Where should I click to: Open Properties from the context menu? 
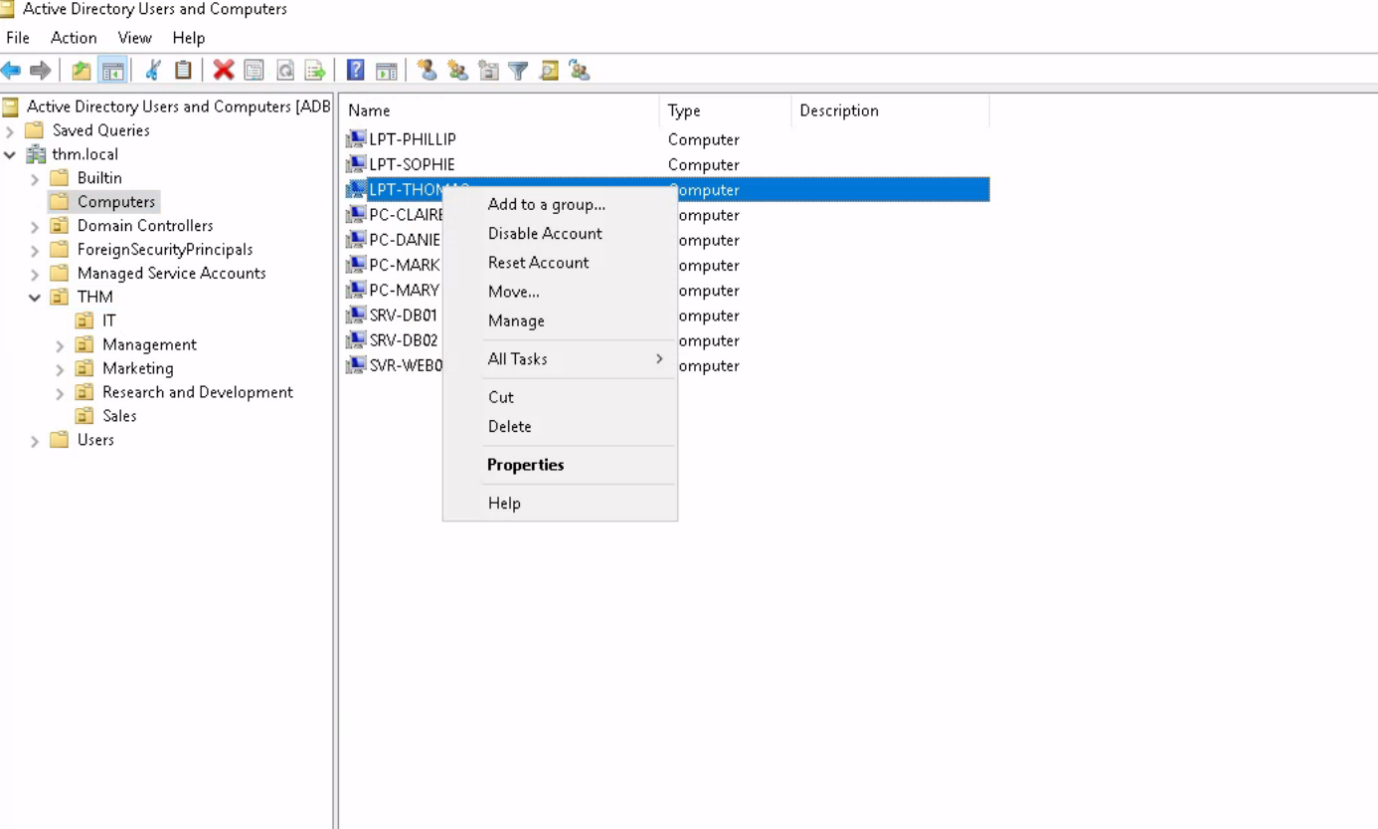[560, 465]
